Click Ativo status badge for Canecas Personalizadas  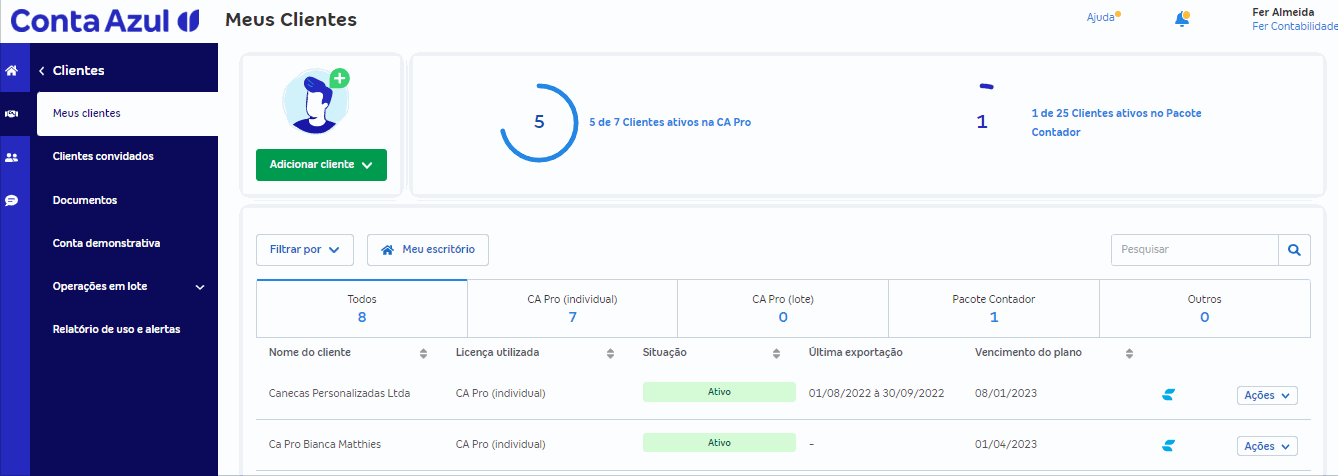719,392
